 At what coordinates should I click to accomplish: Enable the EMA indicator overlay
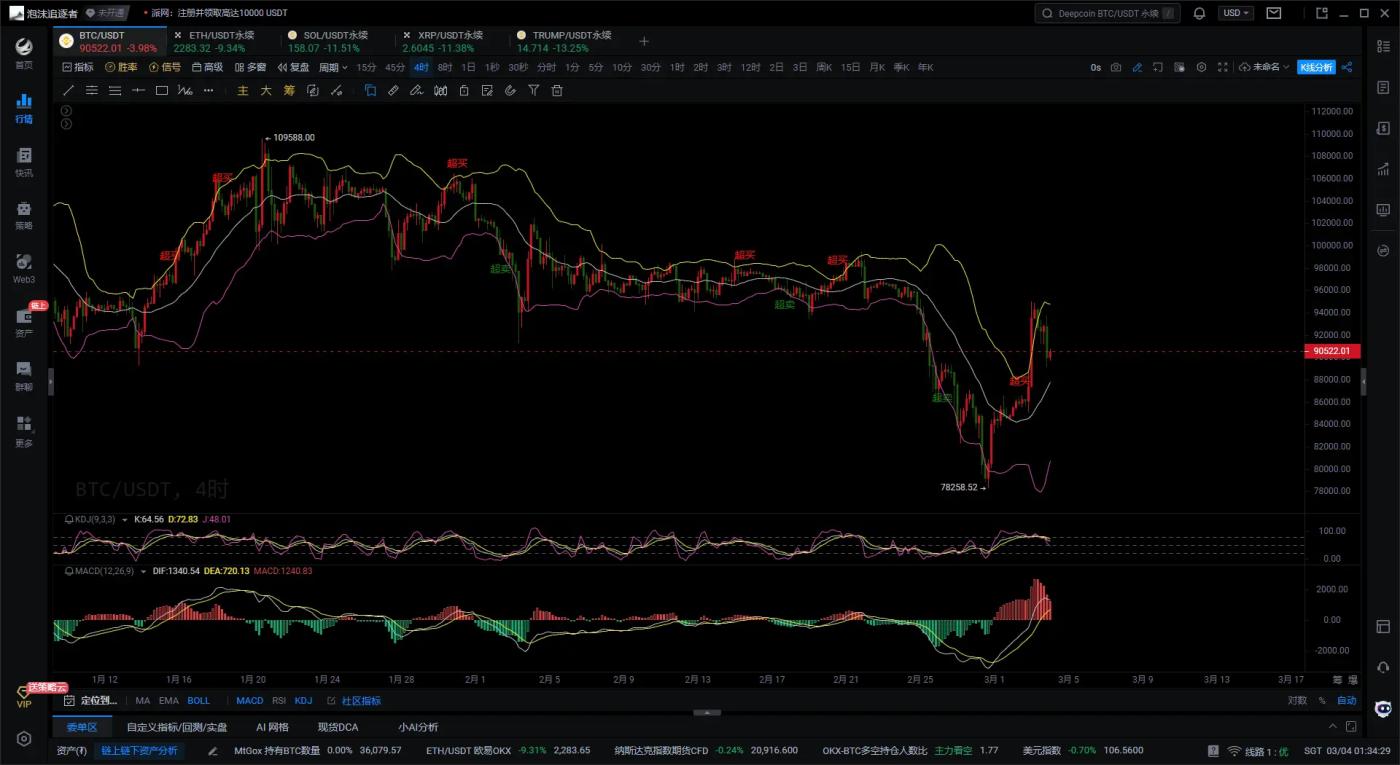click(x=168, y=701)
